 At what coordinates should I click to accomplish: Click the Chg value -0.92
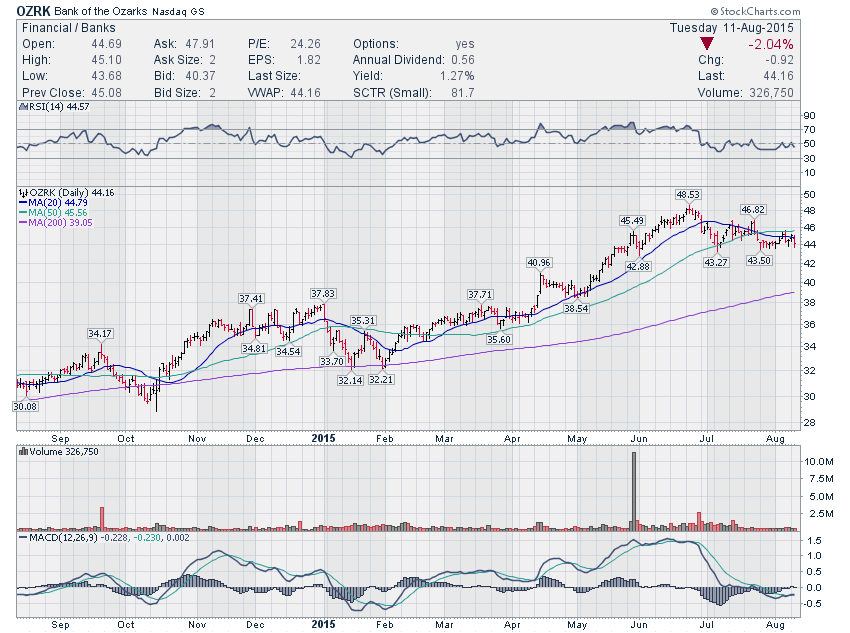coord(779,60)
